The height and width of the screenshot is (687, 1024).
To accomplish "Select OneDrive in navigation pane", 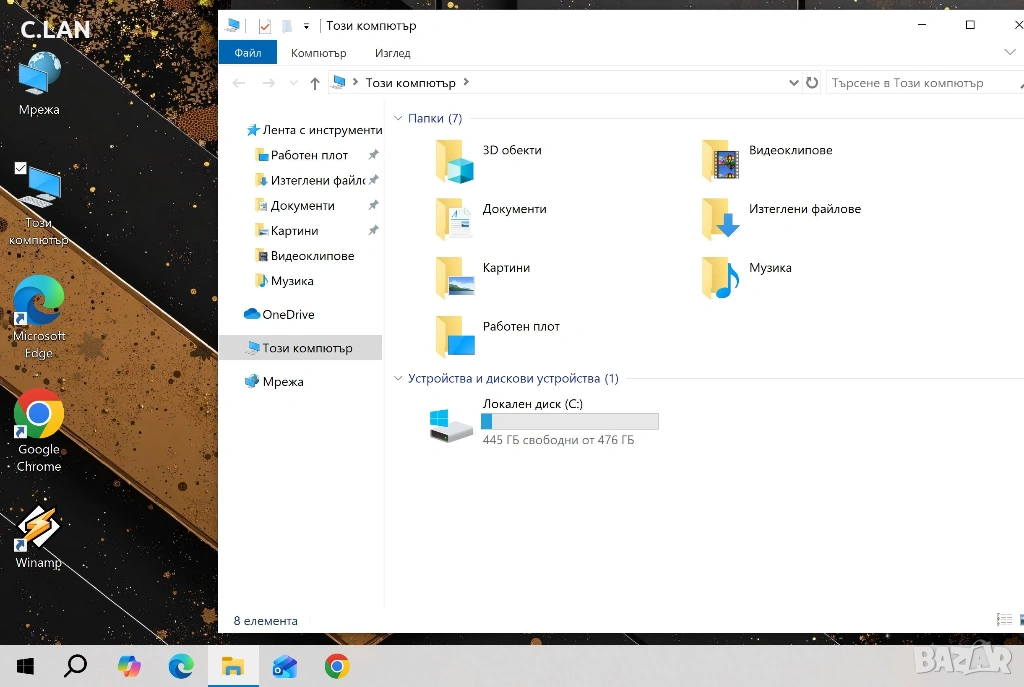I will click(288, 314).
